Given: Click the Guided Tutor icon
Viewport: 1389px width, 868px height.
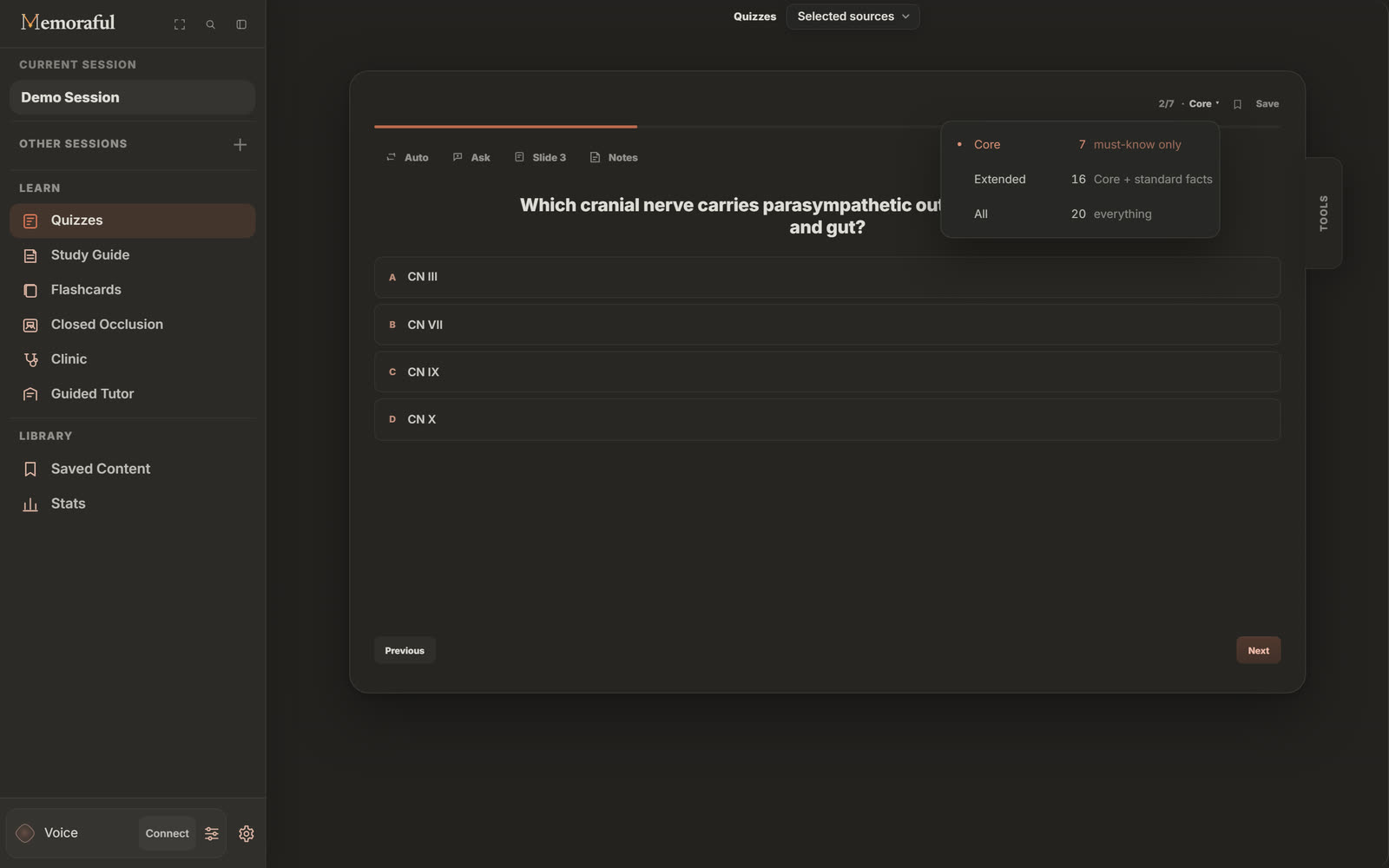Looking at the screenshot, I should tap(30, 394).
